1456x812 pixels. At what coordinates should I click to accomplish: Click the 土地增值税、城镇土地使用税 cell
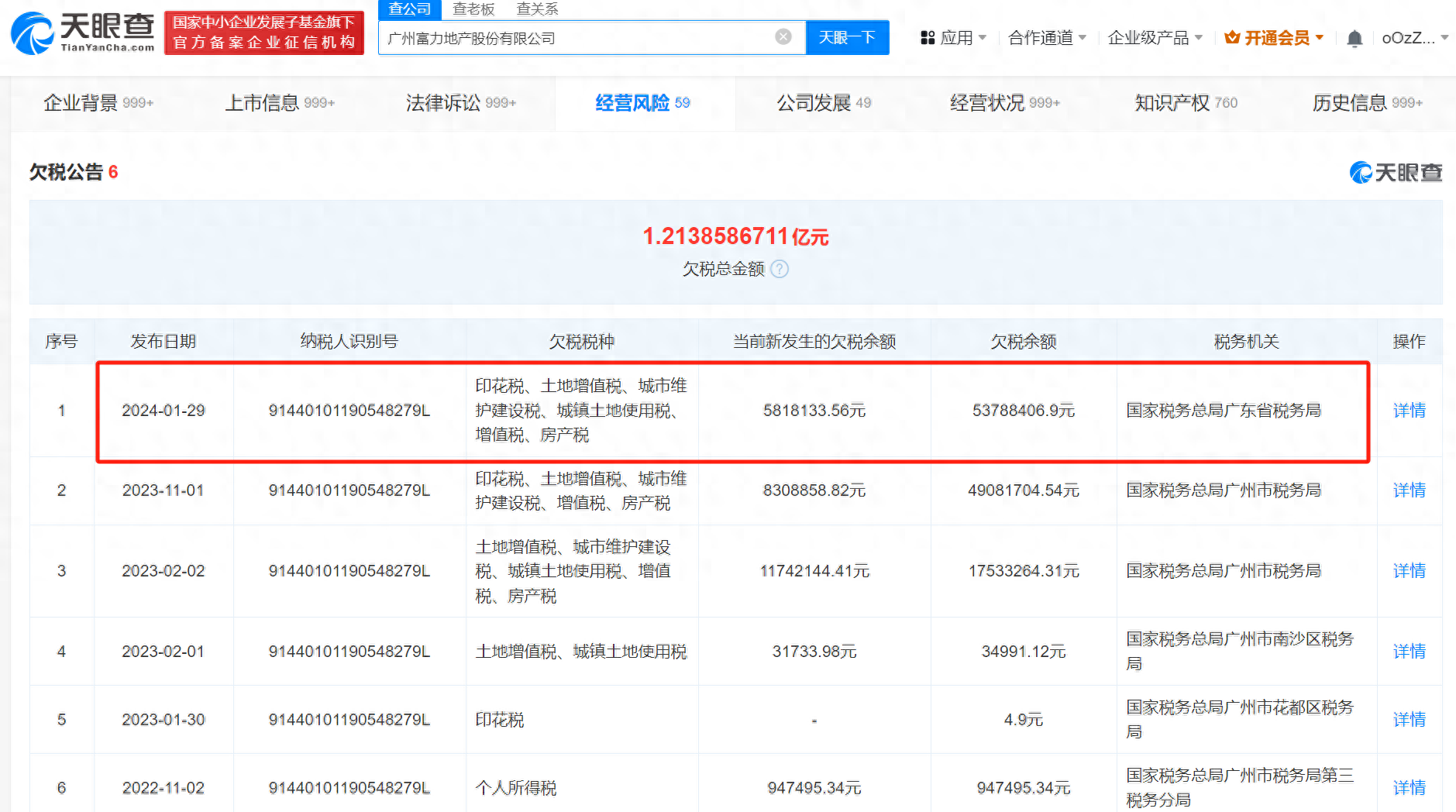581,652
